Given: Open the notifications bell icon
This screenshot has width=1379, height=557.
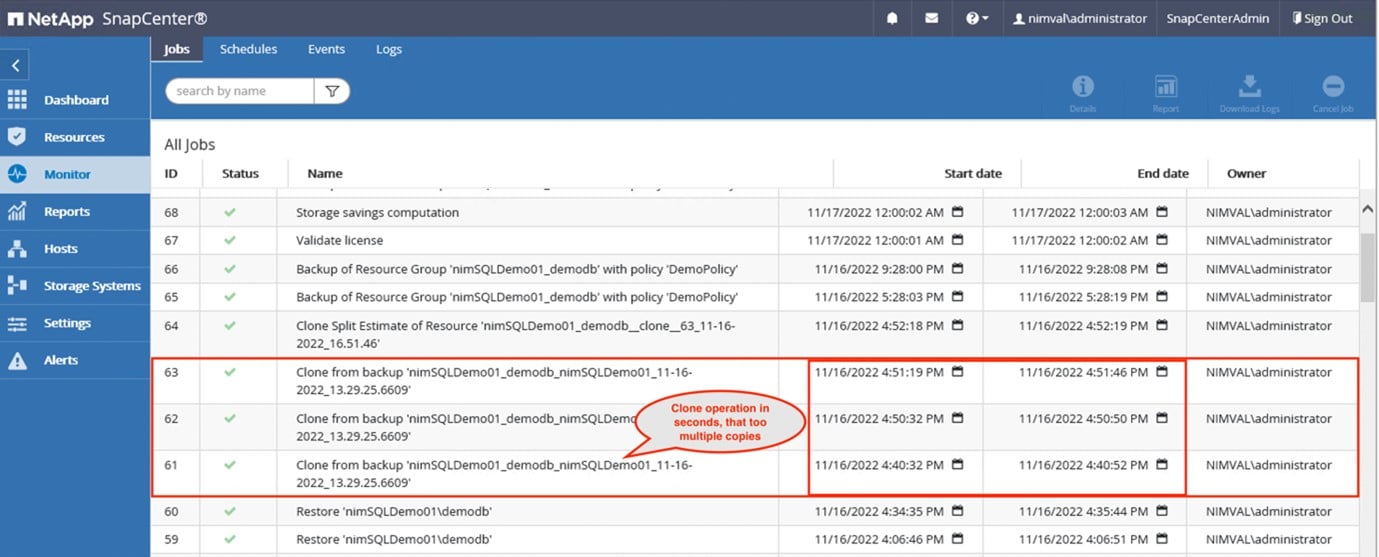Looking at the screenshot, I should point(891,18).
